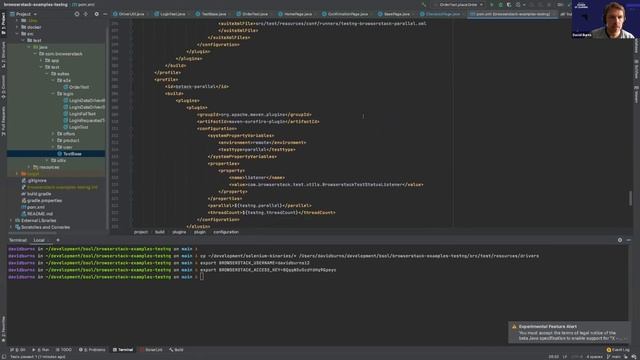Click the editor vertical scrollbar thumb
This screenshot has width=640, height=360.
(630, 198)
